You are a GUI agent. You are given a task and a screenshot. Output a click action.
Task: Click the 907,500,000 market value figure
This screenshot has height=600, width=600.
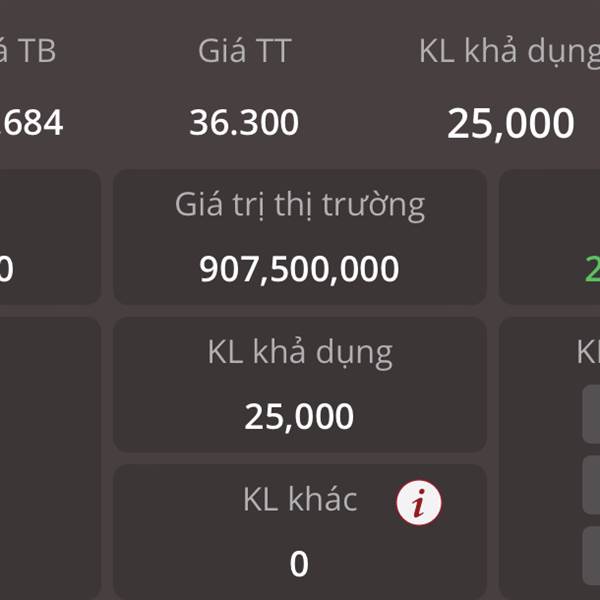tap(299, 269)
